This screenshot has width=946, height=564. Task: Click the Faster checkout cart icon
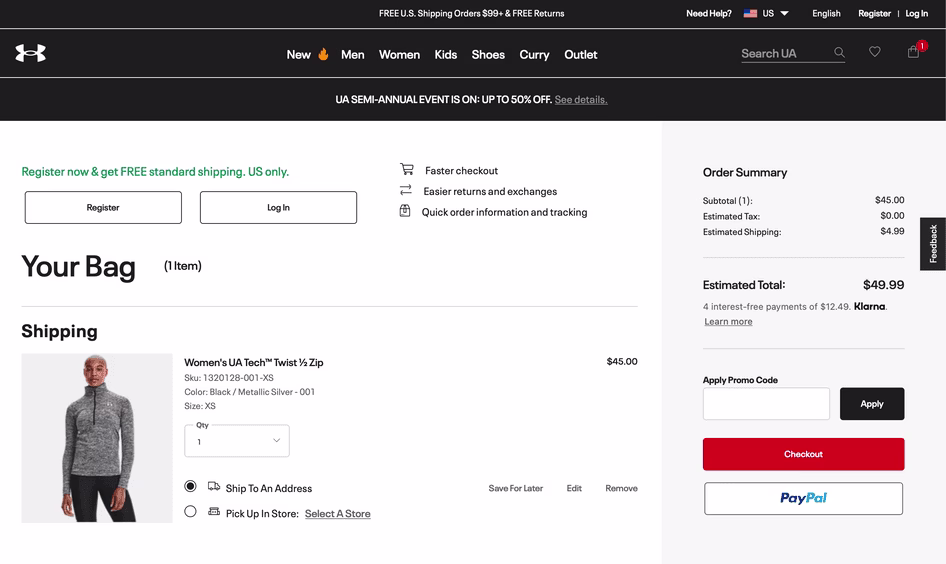click(407, 170)
